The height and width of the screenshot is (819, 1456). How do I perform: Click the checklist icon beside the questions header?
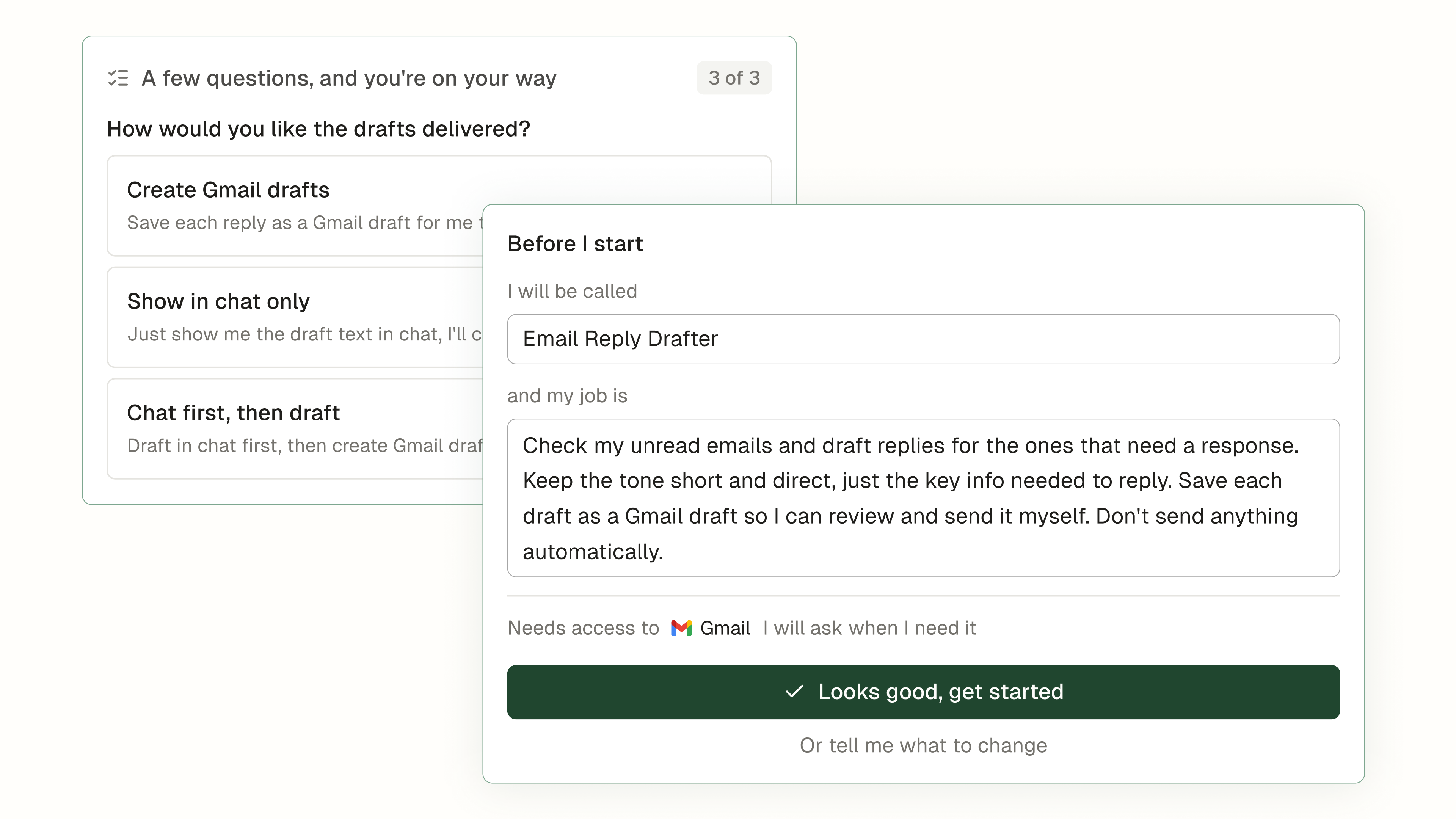pos(118,78)
